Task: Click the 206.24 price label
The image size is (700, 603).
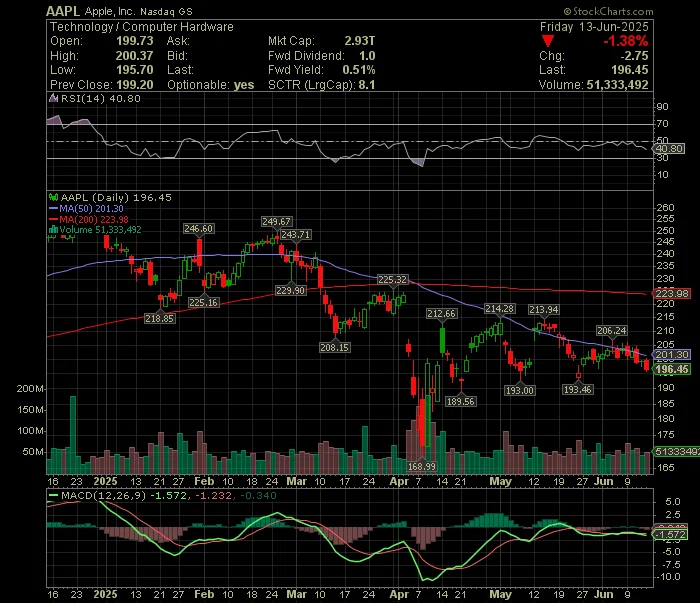Action: point(612,330)
